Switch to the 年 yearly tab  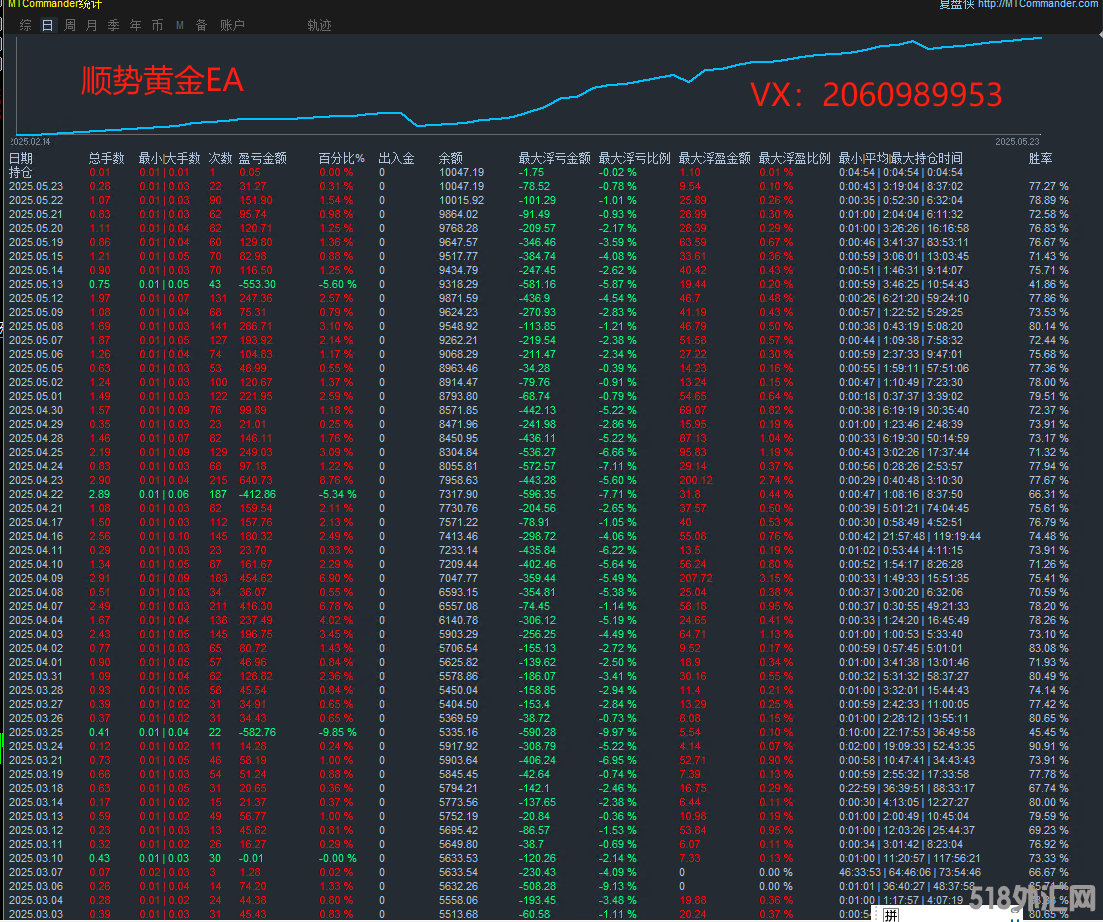click(x=136, y=25)
